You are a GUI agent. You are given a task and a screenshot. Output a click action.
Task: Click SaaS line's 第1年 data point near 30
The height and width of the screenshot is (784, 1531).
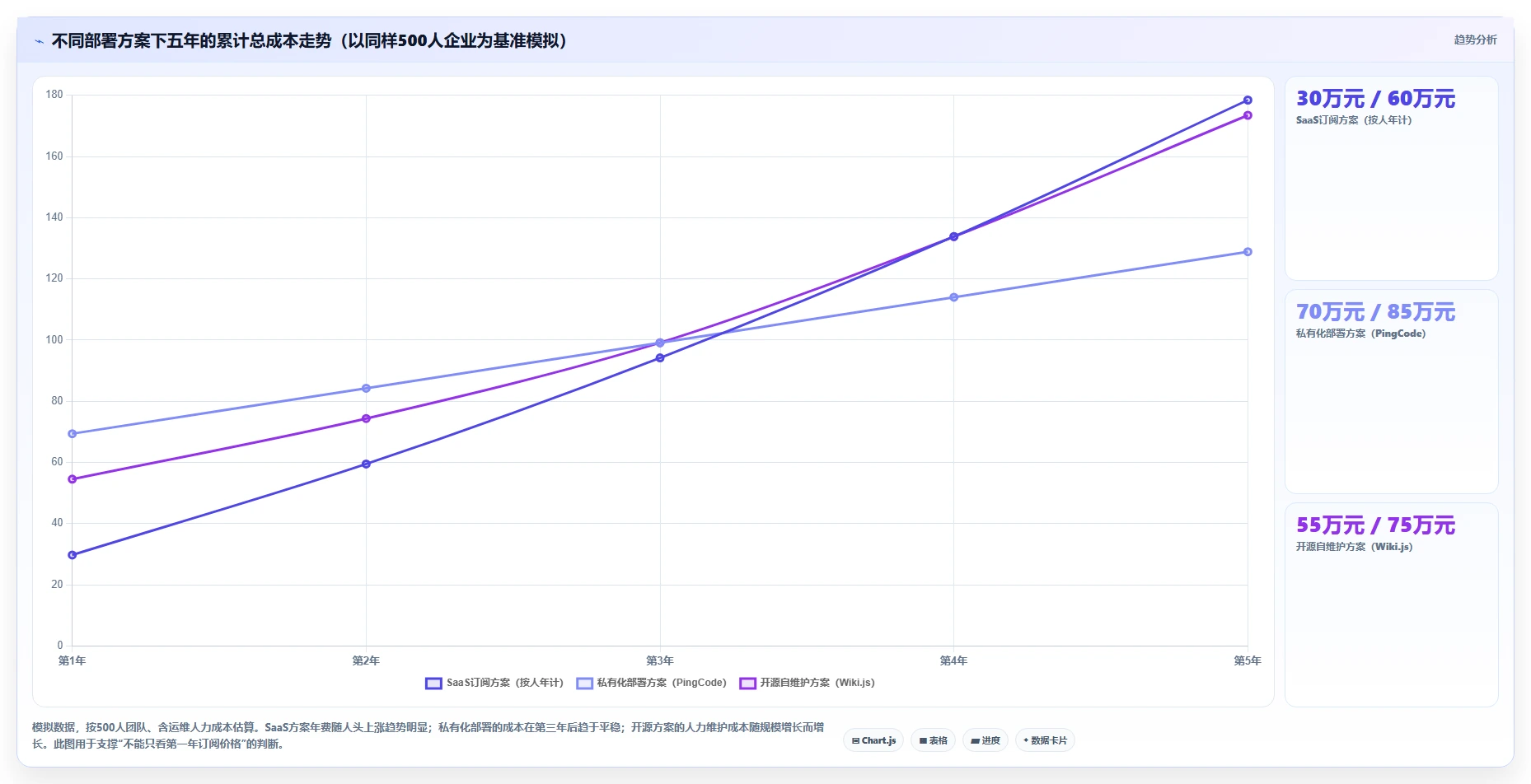pyautogui.click(x=73, y=555)
